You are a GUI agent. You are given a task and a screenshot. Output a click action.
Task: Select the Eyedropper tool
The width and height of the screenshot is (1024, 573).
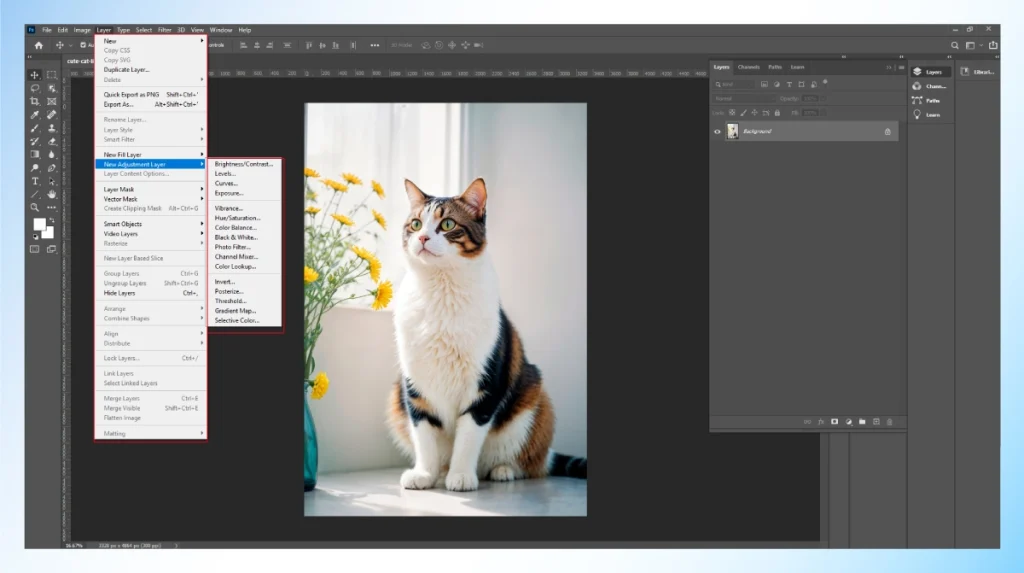click(x=35, y=115)
